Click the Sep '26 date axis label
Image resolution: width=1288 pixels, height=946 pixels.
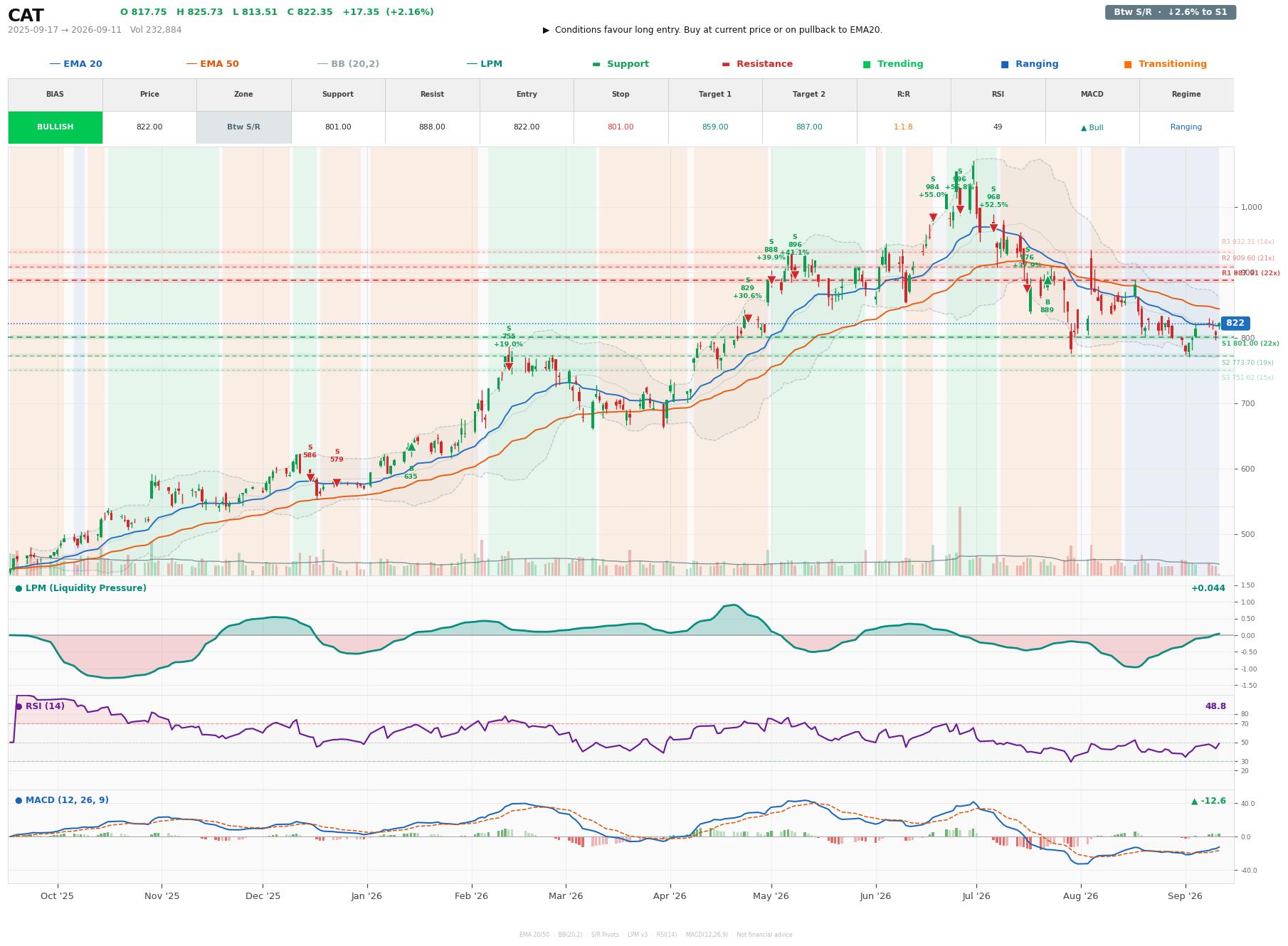click(1185, 896)
